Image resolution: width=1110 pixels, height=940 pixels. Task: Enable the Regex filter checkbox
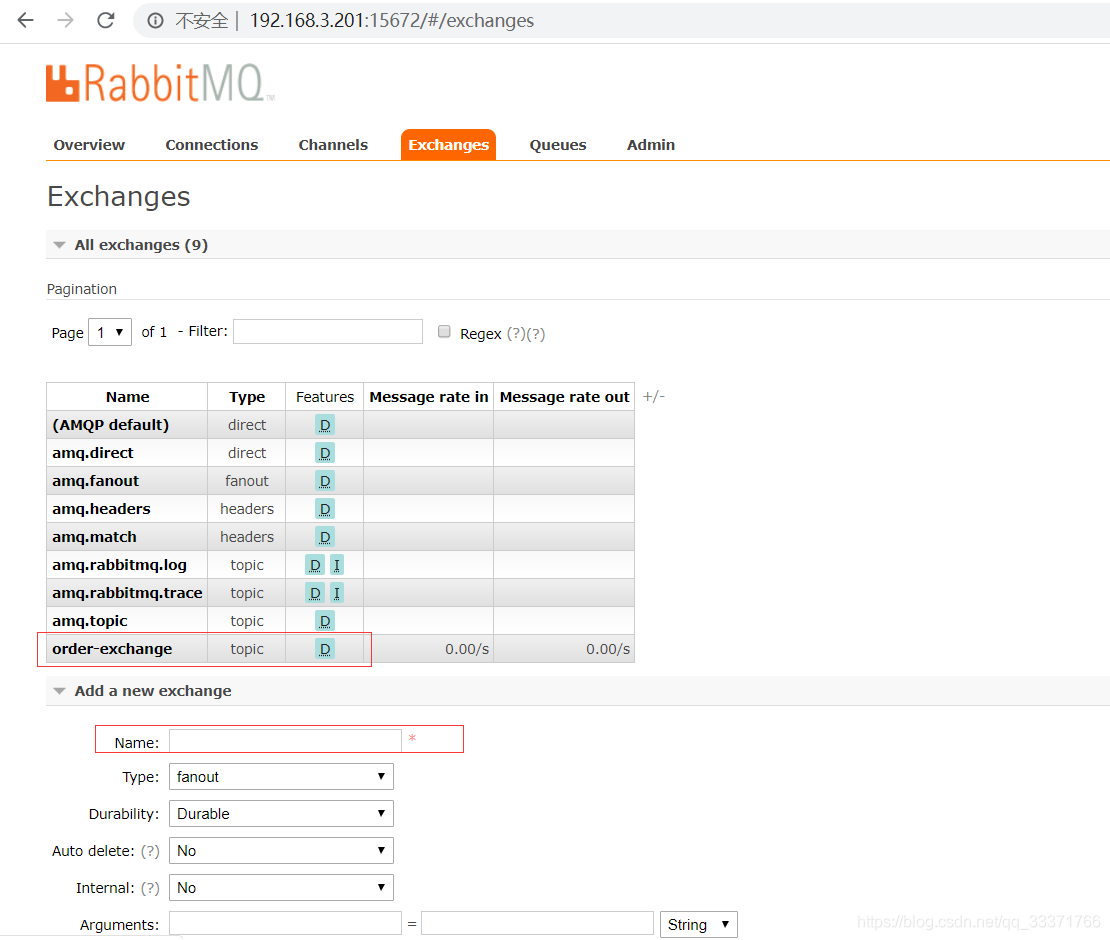pyautogui.click(x=444, y=331)
